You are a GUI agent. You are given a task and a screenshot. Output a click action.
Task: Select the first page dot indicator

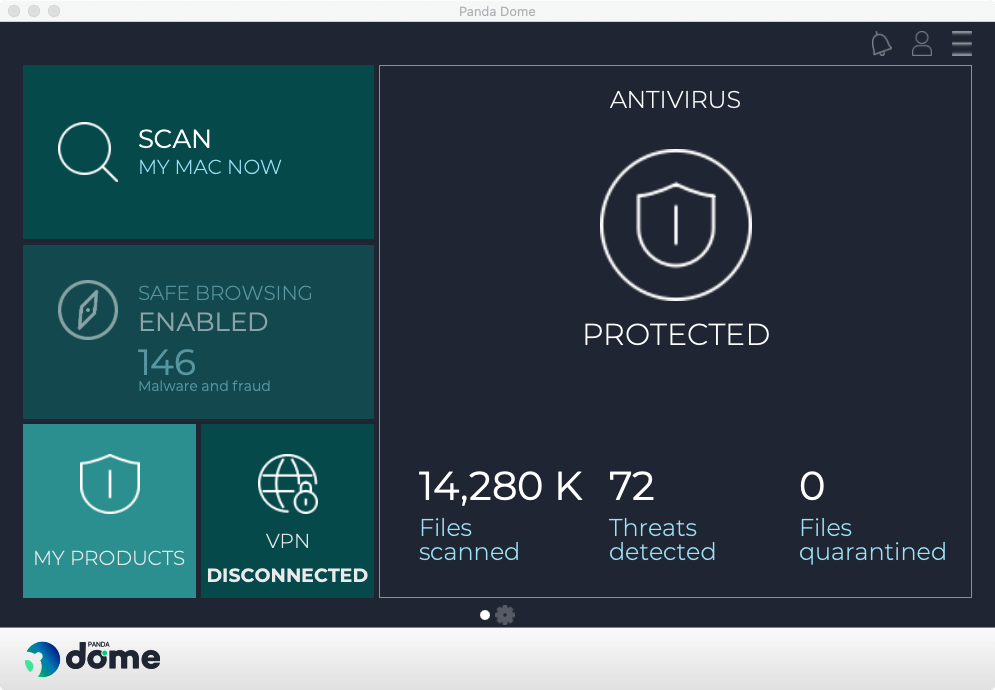pos(485,615)
